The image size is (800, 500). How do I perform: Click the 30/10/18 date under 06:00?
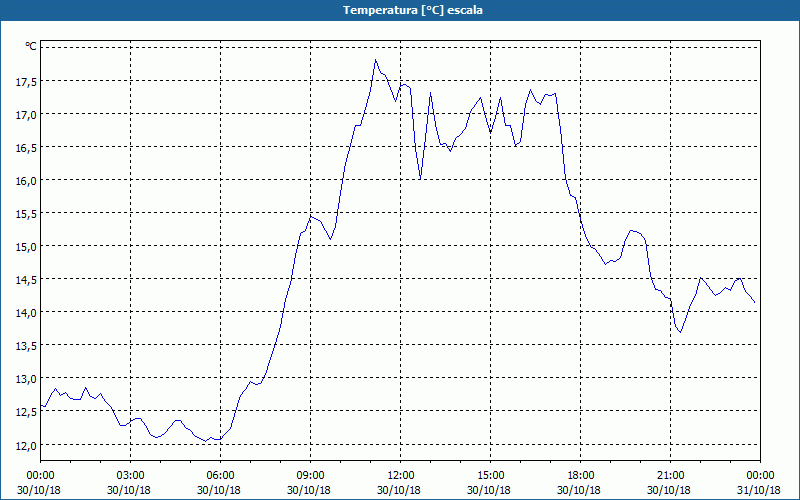pos(219,490)
